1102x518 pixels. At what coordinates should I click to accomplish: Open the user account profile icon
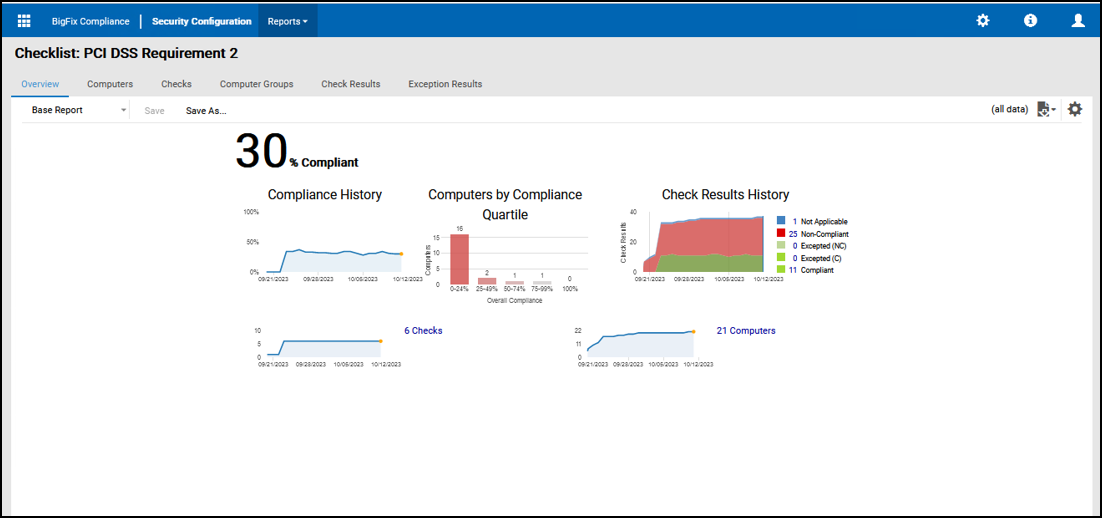(x=1077, y=21)
